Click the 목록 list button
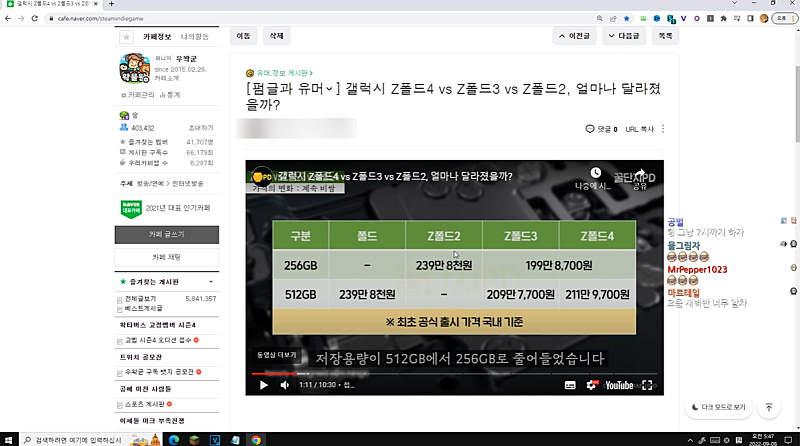The height and width of the screenshot is (446, 800). [x=665, y=36]
